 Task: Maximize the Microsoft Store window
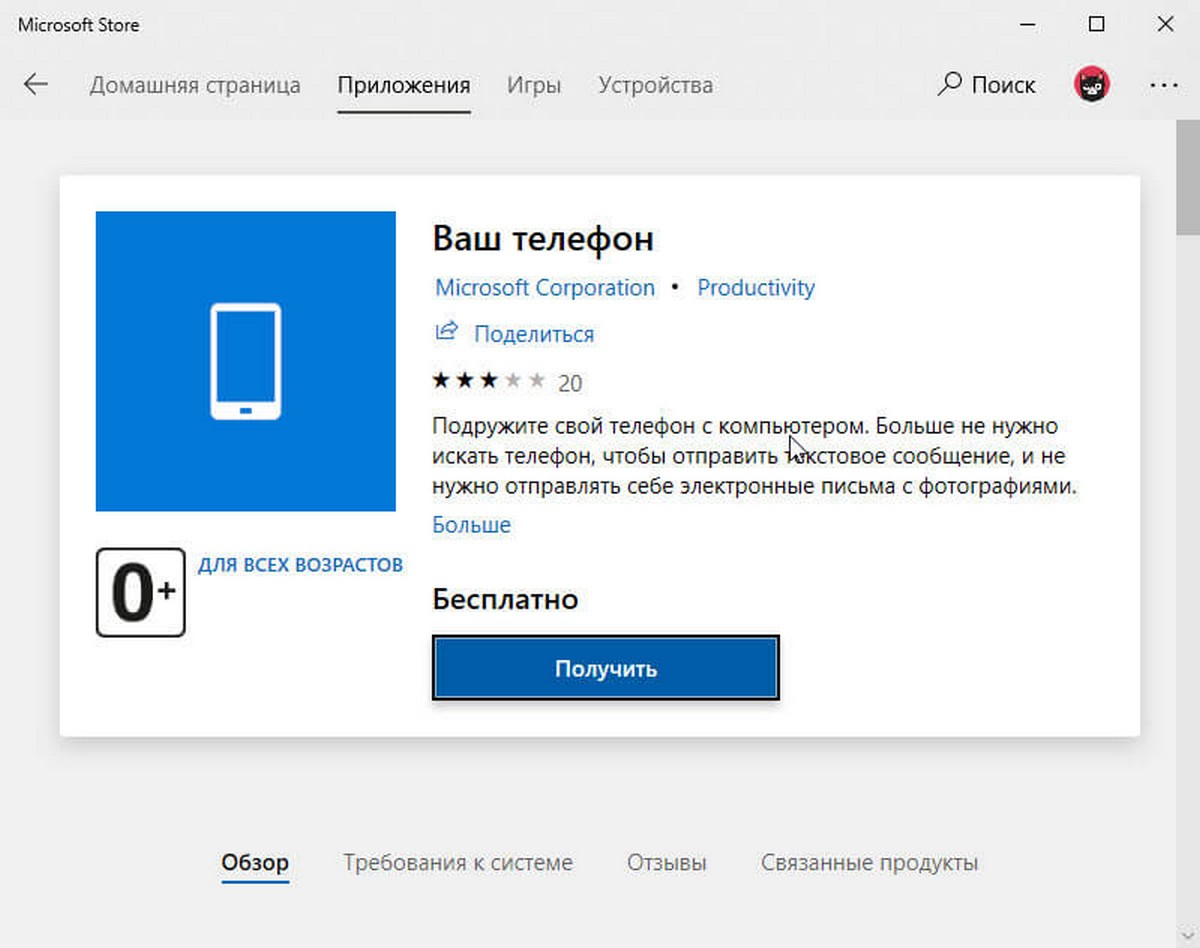(1096, 25)
